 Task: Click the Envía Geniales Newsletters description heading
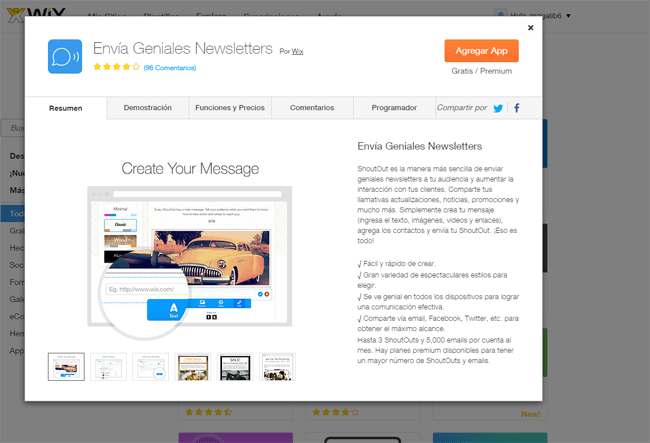420,146
